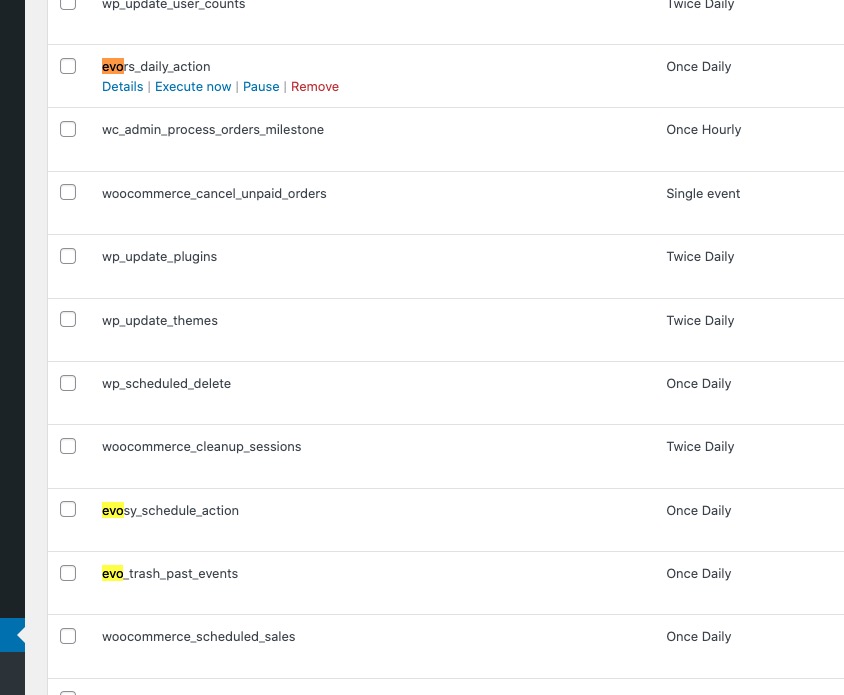Tick the wc_admin_process_orders_milestone checkbox

[x=68, y=129]
